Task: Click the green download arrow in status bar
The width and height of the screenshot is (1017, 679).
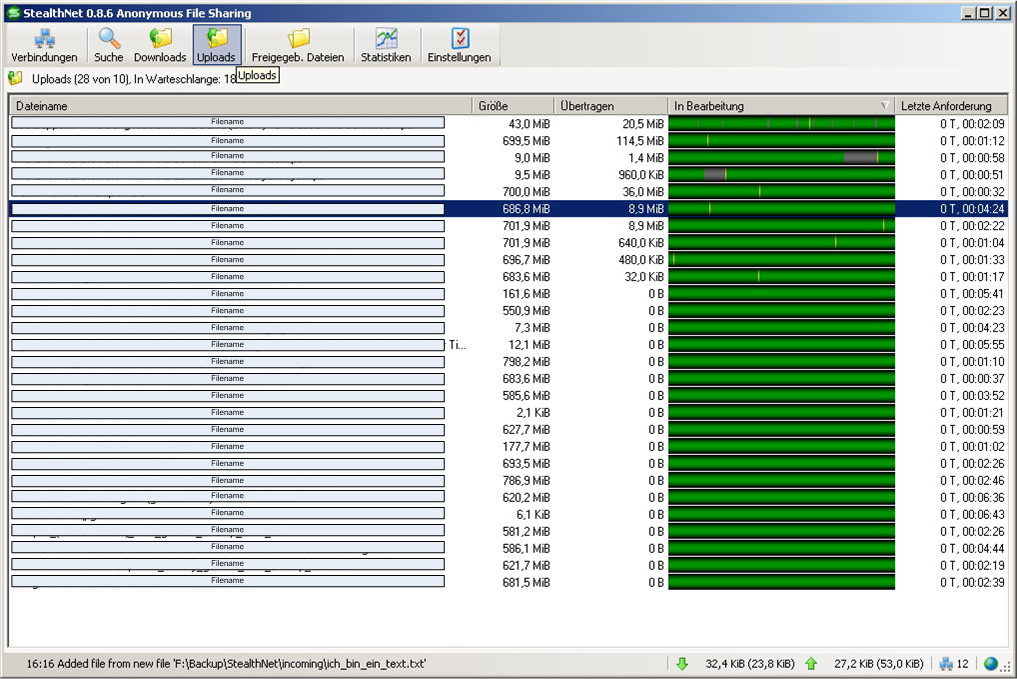Action: click(682, 663)
